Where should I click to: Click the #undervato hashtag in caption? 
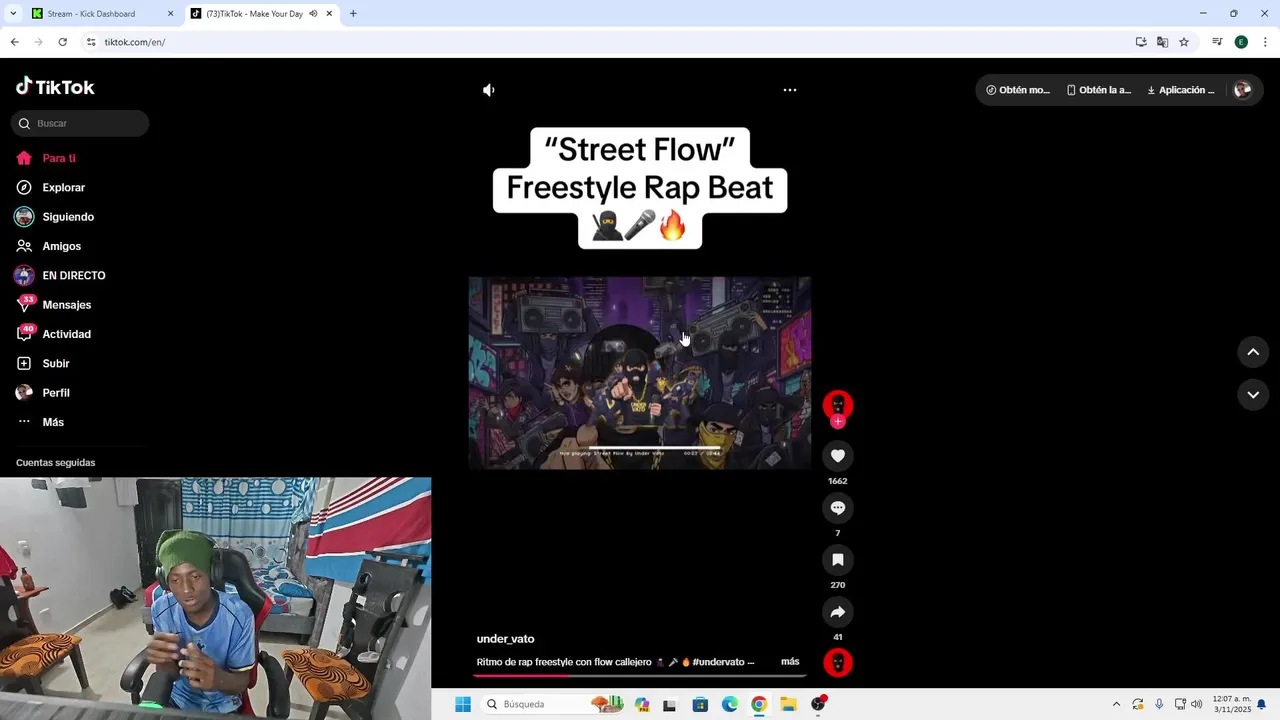(718, 662)
